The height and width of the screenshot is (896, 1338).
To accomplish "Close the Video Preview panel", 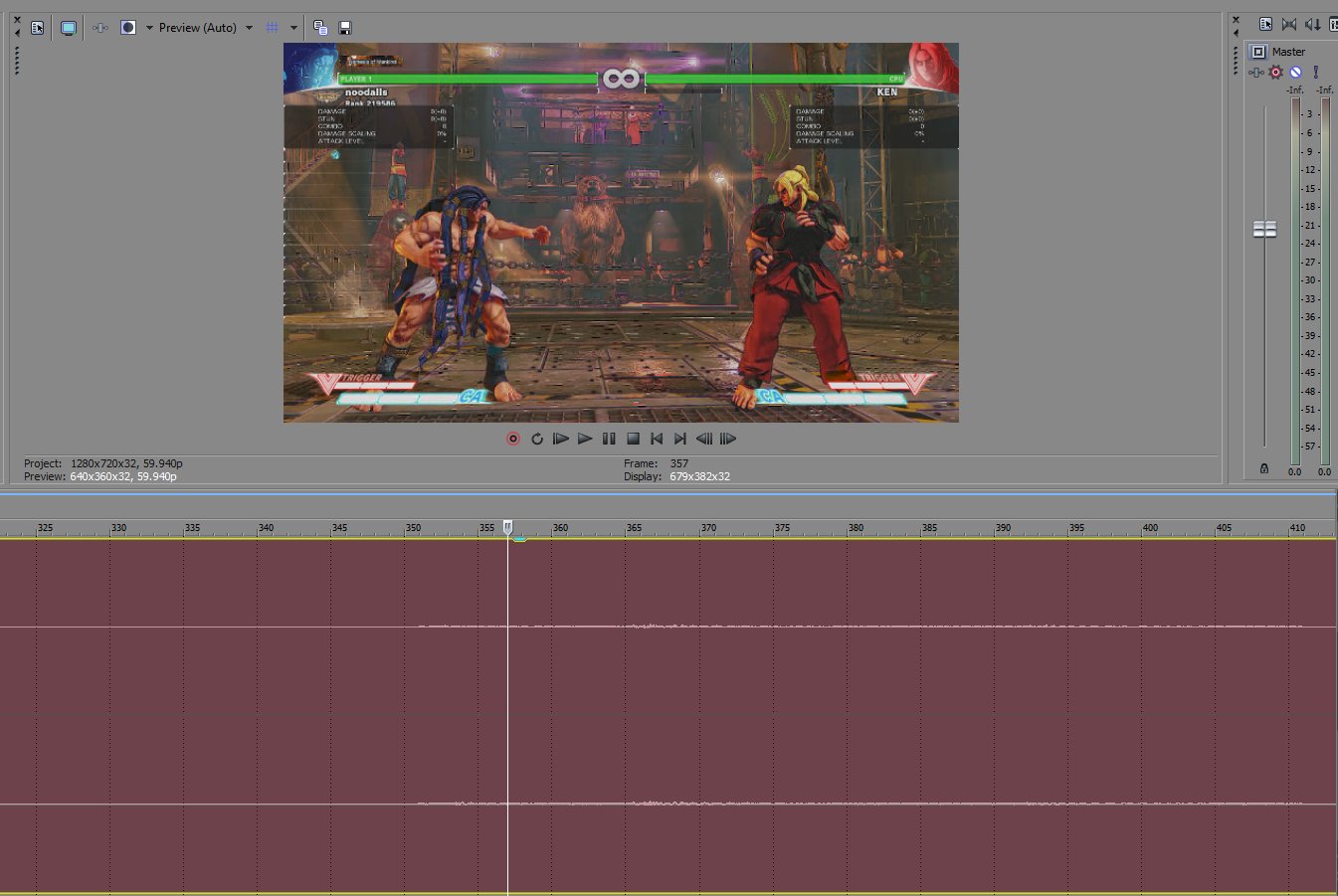I will point(17,20).
